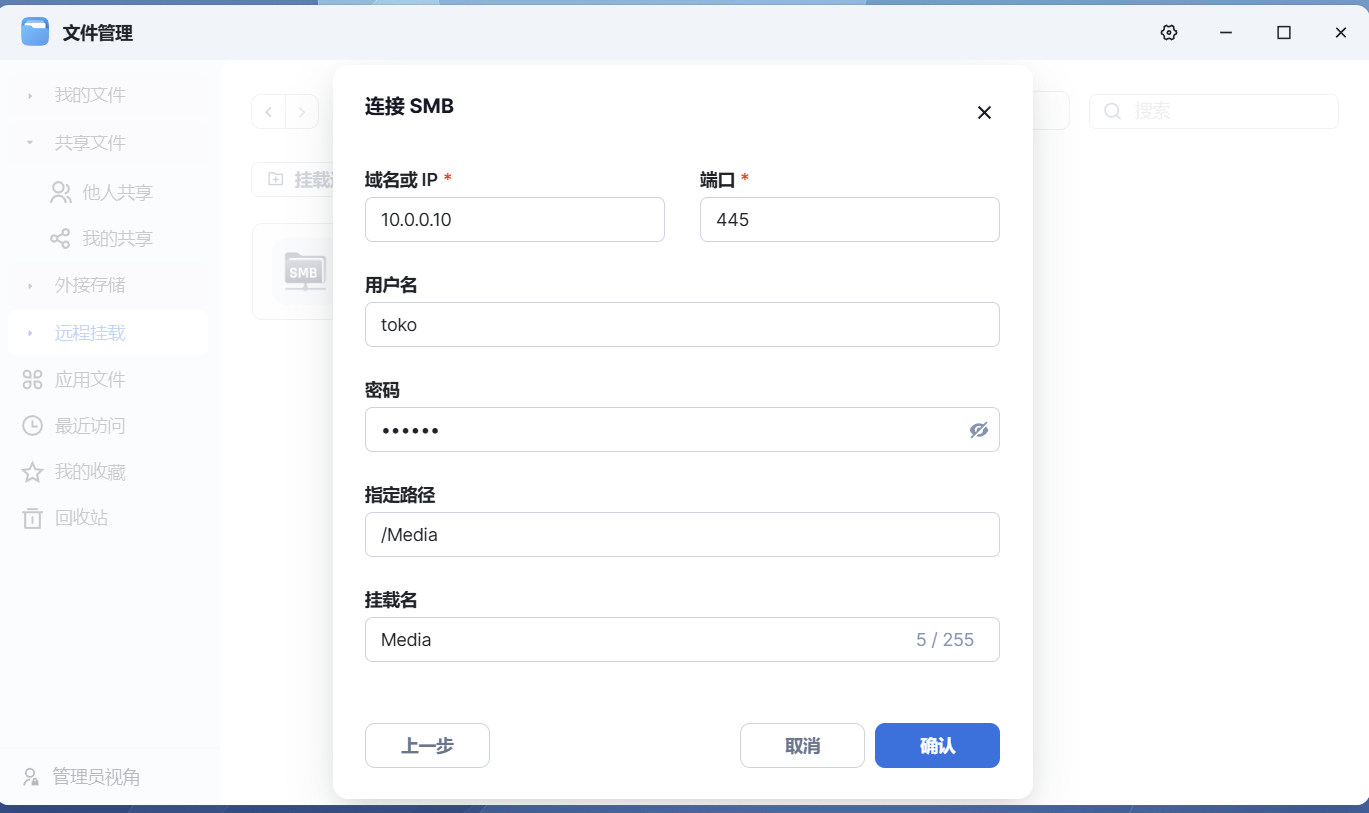The height and width of the screenshot is (813, 1369).
Task: Focus the 用户名 field containing toko
Action: (x=682, y=324)
